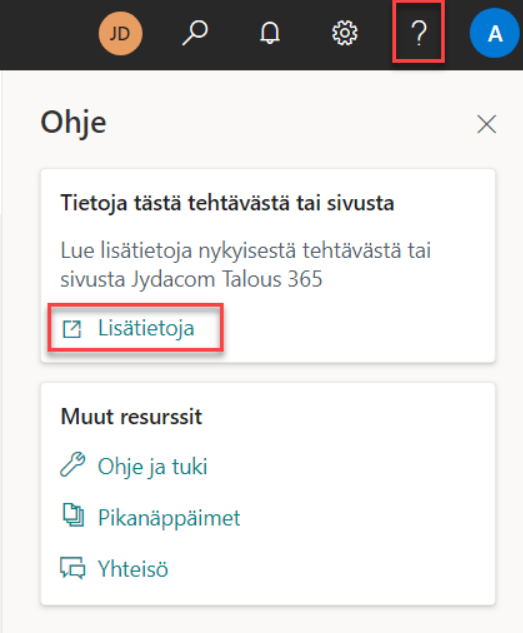The height and width of the screenshot is (633, 523).
Task: Click empty area inside Muut resurssit card
Action: tap(363, 517)
